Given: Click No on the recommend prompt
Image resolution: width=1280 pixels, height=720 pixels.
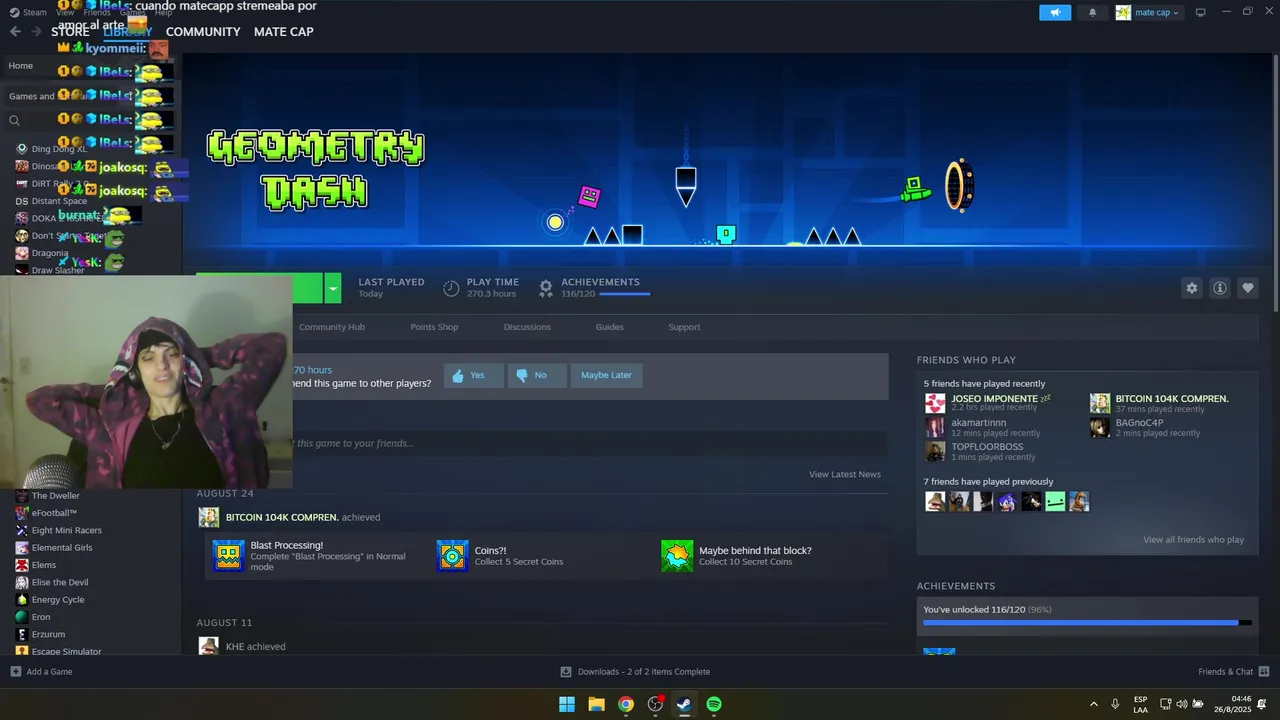Looking at the screenshot, I should [535, 375].
